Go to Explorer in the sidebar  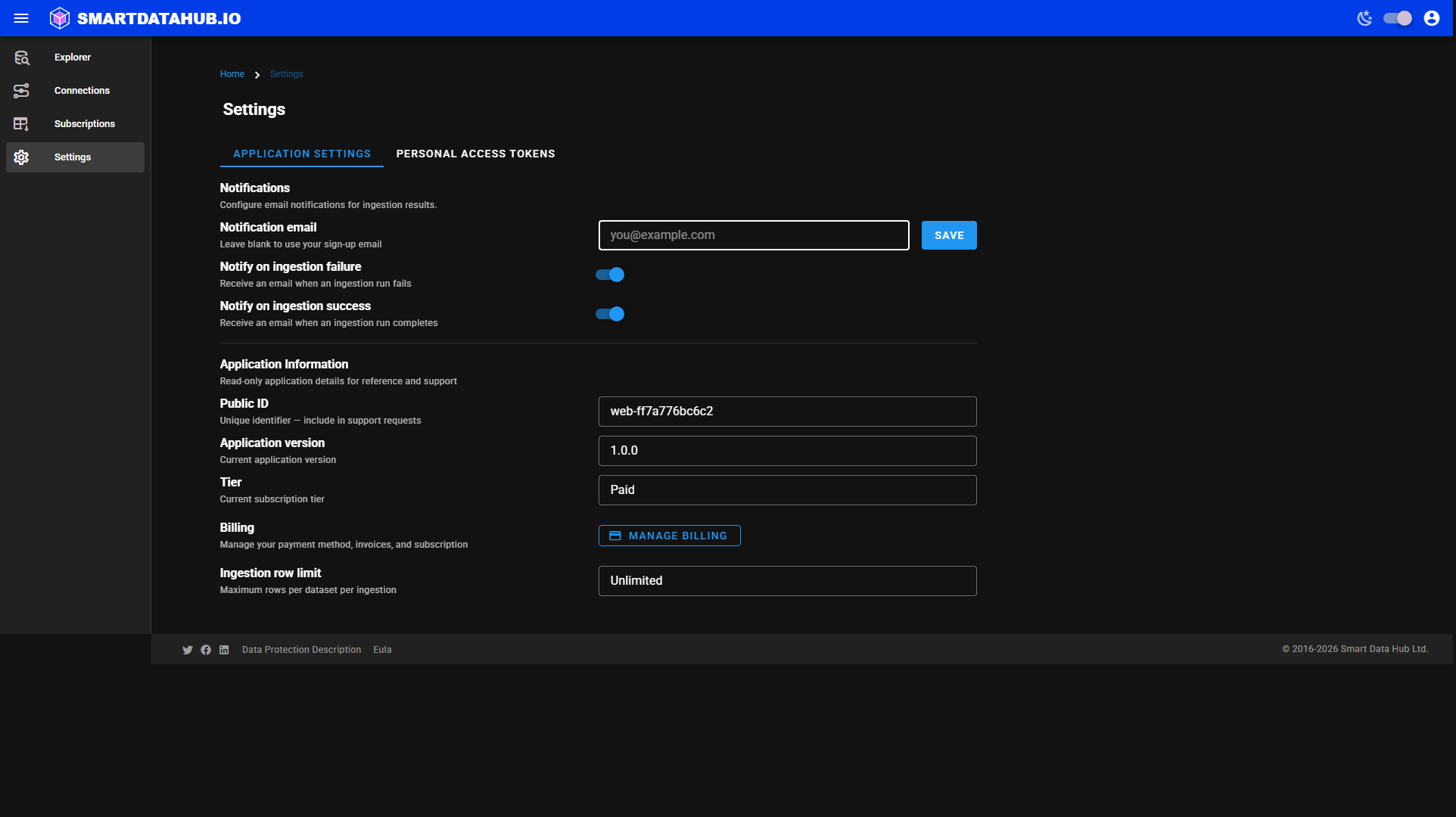[x=73, y=57]
